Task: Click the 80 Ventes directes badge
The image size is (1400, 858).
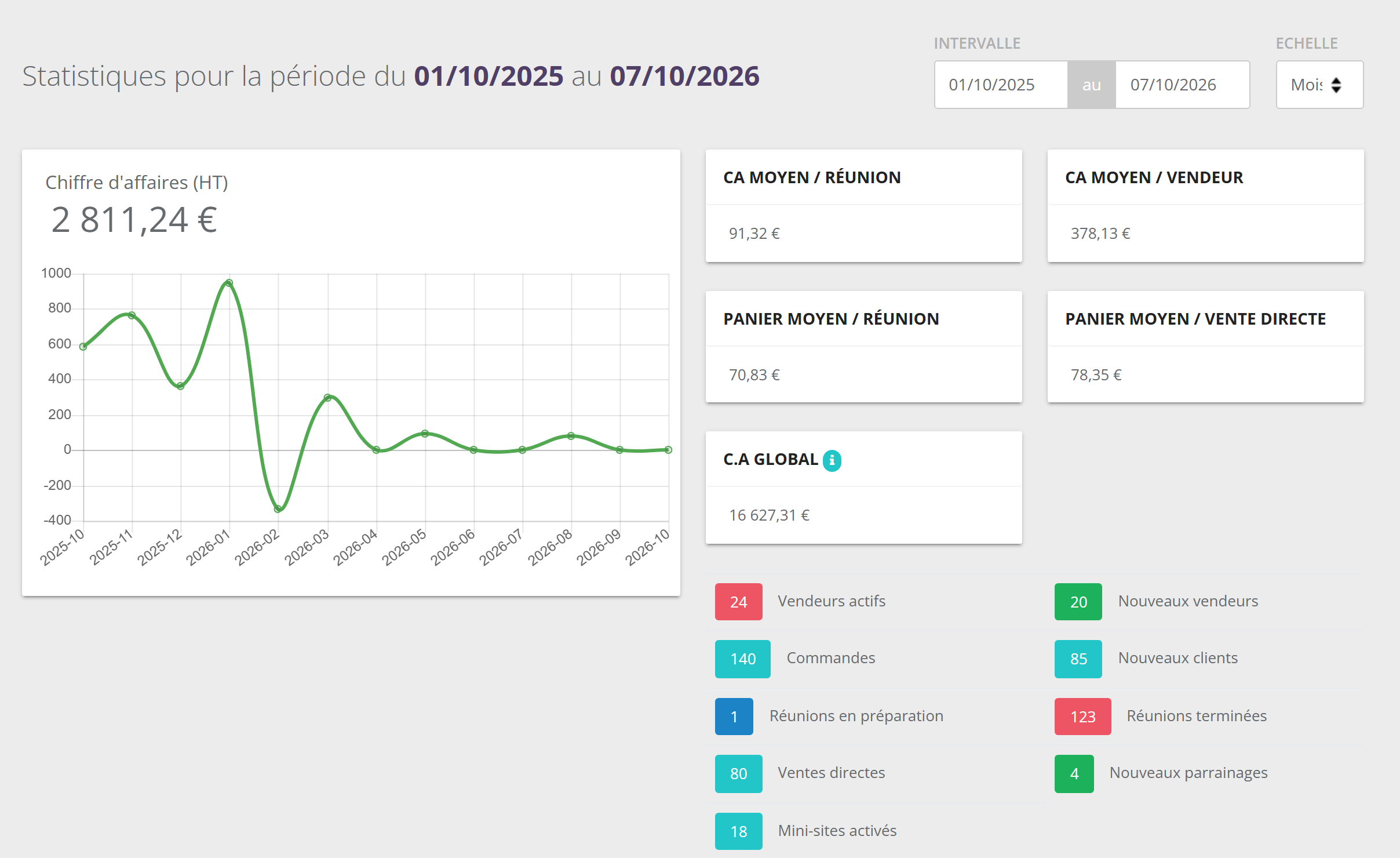Action: [739, 773]
